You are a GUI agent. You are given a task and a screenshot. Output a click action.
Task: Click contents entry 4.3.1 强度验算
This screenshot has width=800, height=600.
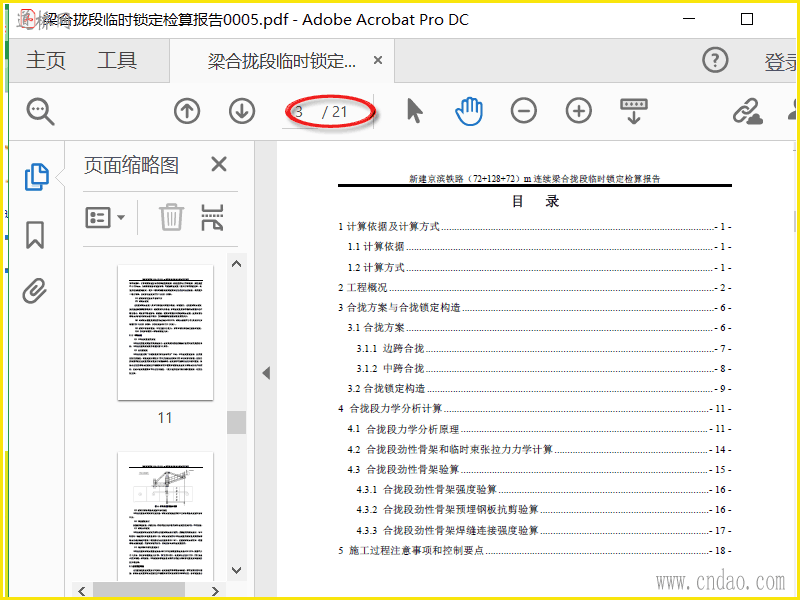click(544, 490)
